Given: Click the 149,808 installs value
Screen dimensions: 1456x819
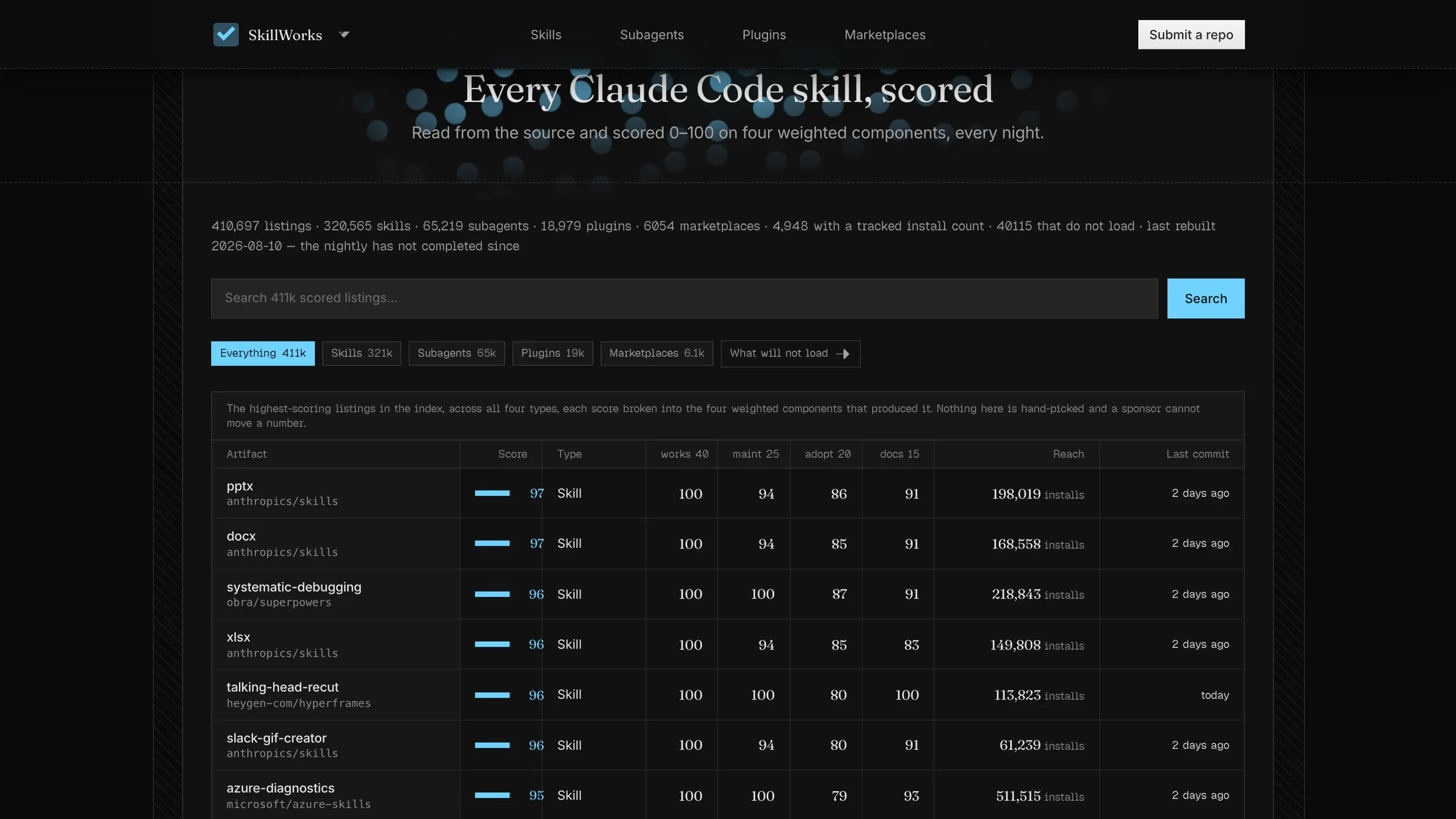Looking at the screenshot, I should [x=1037, y=645].
